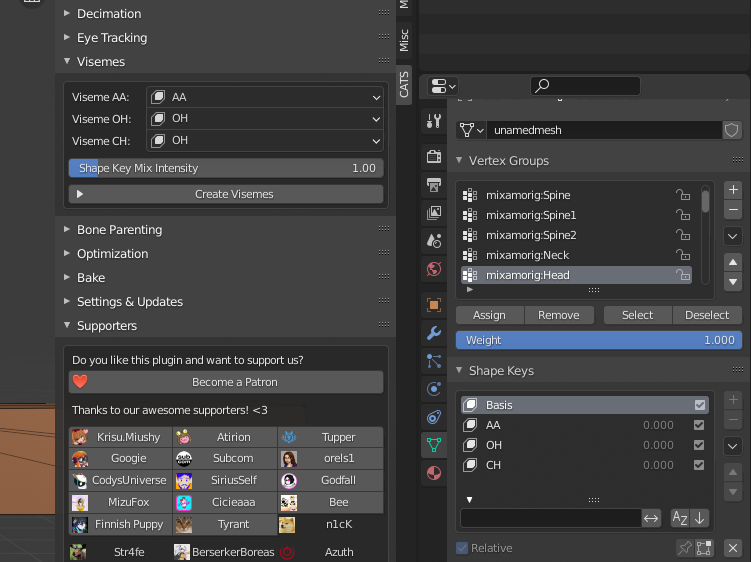751x562 pixels.
Task: Open the Modifier properties wrench tab
Action: (434, 333)
